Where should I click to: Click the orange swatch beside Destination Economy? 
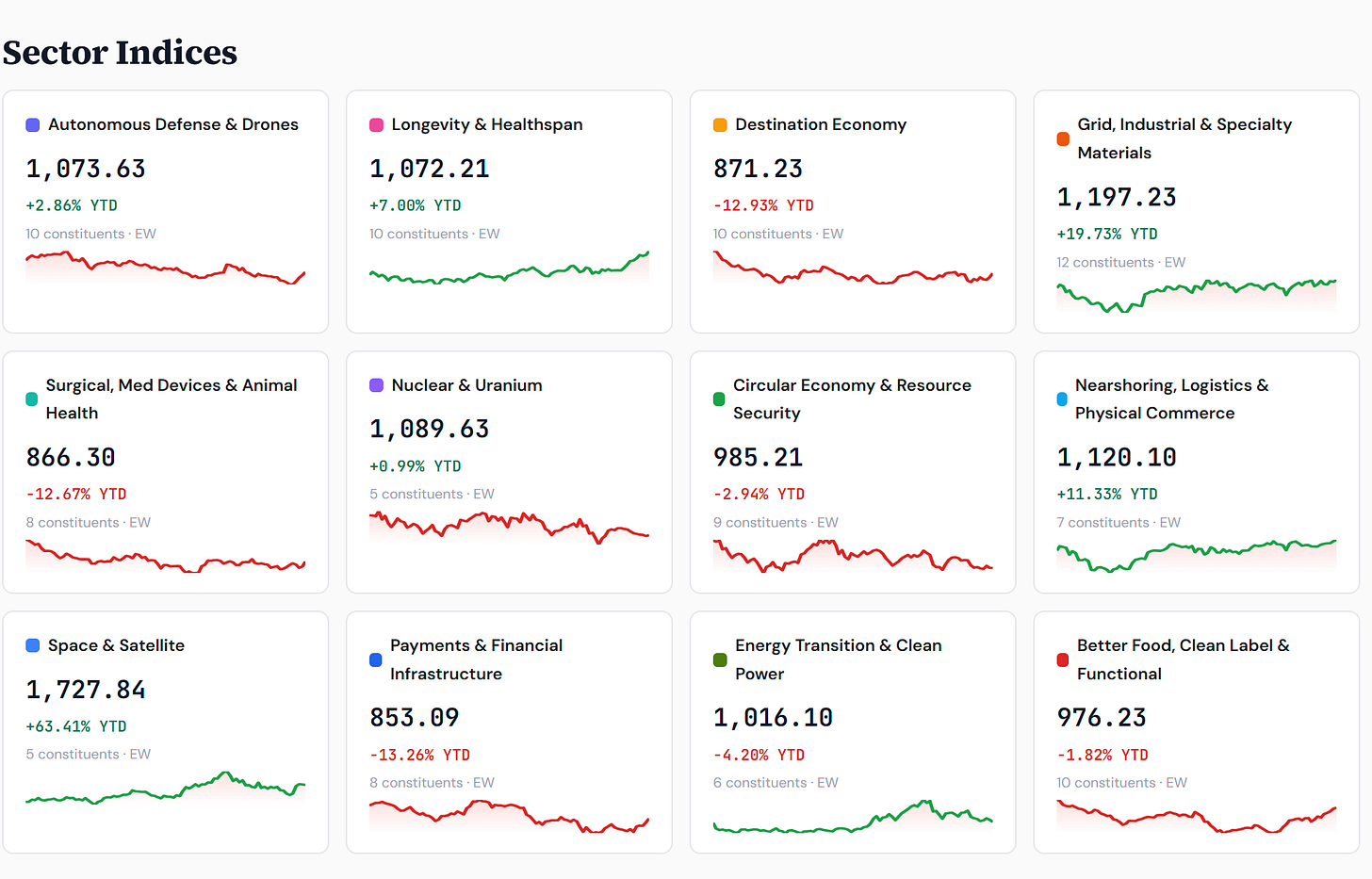720,124
